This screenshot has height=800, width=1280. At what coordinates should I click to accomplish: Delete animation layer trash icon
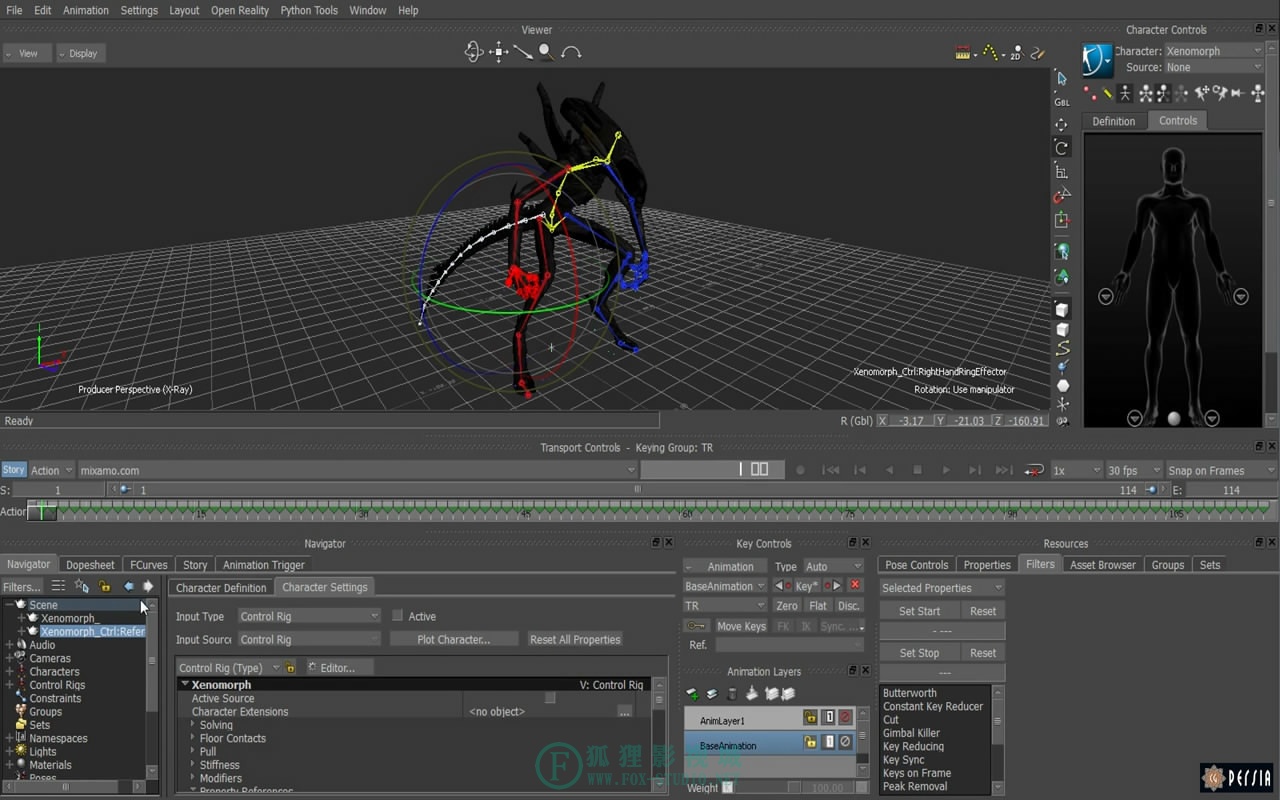[732, 694]
